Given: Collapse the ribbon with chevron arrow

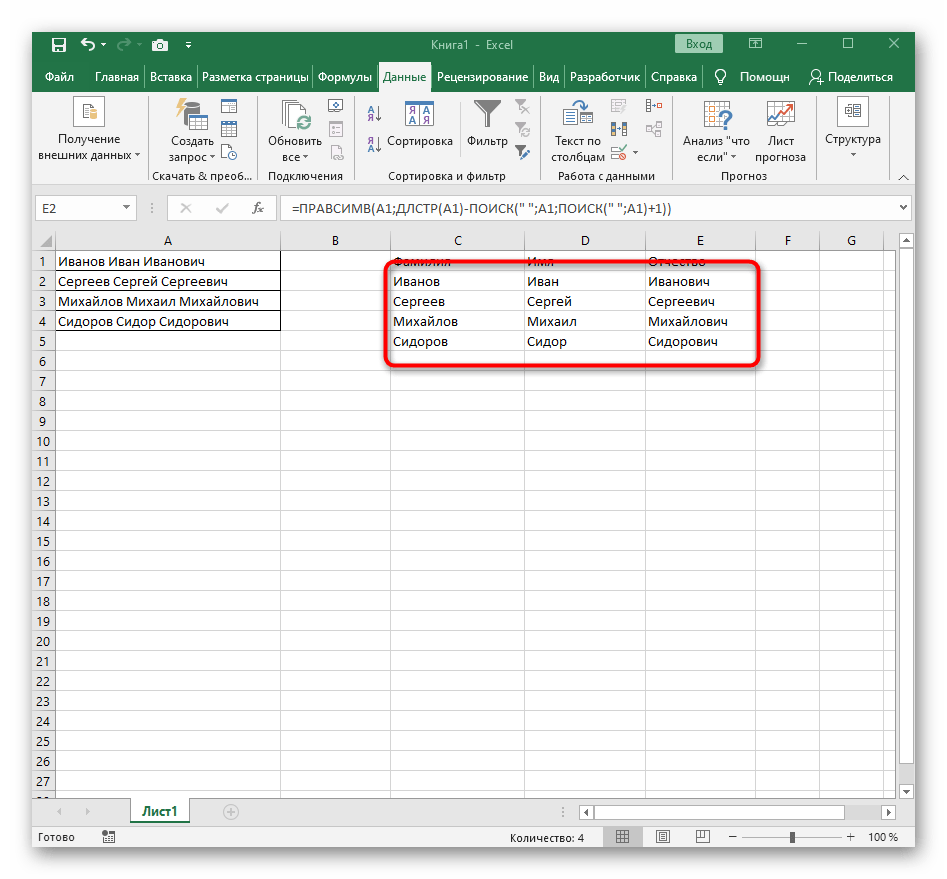Looking at the screenshot, I should (x=904, y=177).
